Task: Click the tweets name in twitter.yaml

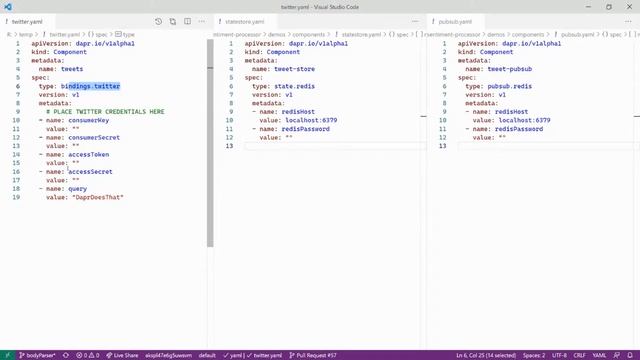Action: click(72, 69)
